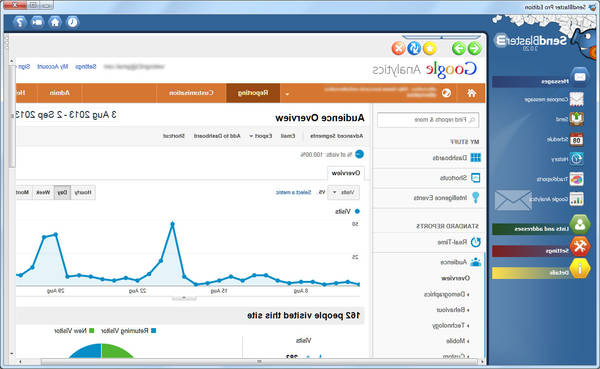Select the Overview tab above chart

(x=346, y=173)
